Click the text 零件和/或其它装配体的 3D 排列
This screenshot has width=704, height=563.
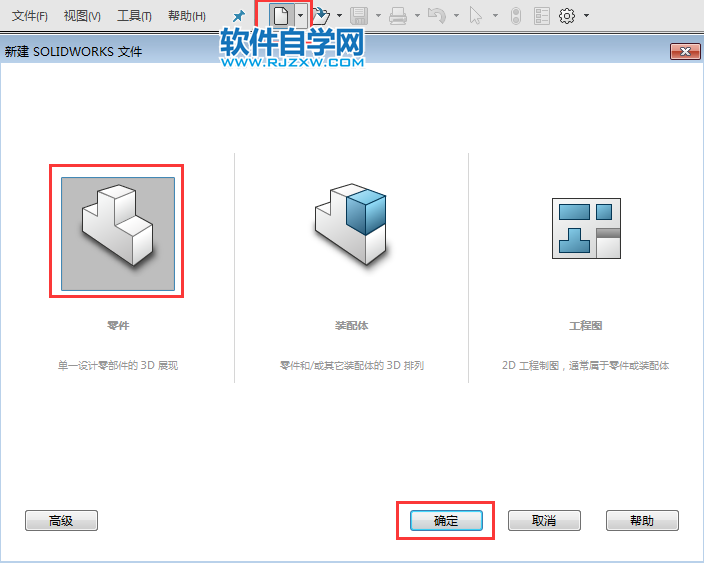[x=352, y=365]
